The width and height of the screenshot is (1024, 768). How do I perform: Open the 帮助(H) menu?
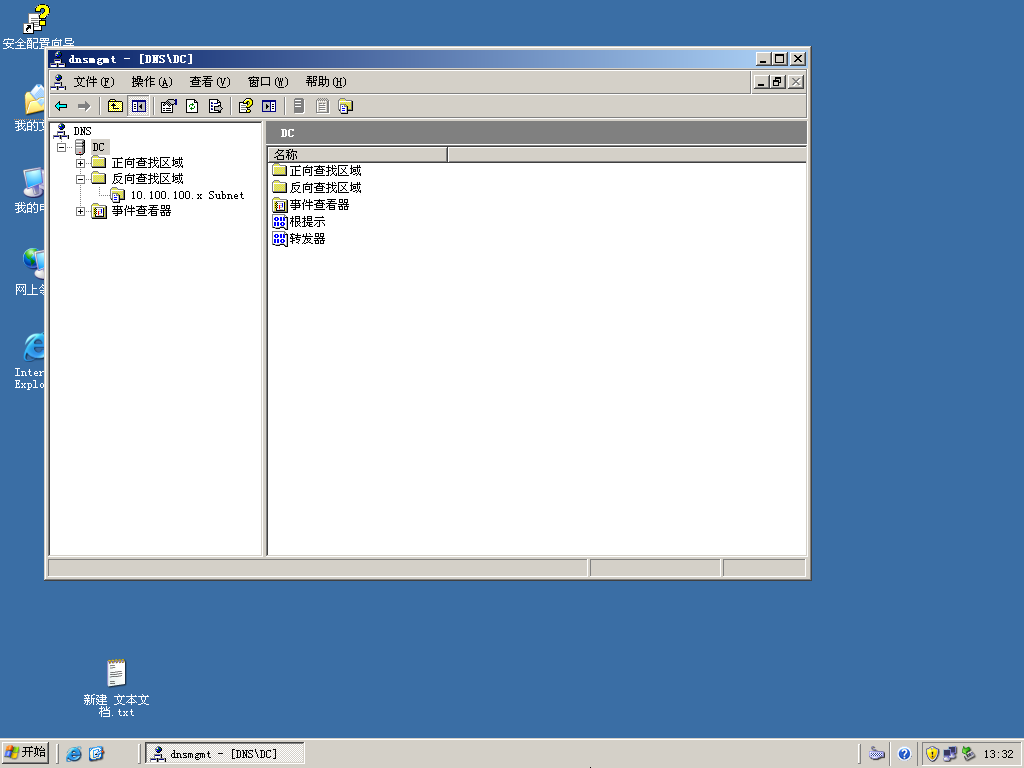(x=326, y=82)
